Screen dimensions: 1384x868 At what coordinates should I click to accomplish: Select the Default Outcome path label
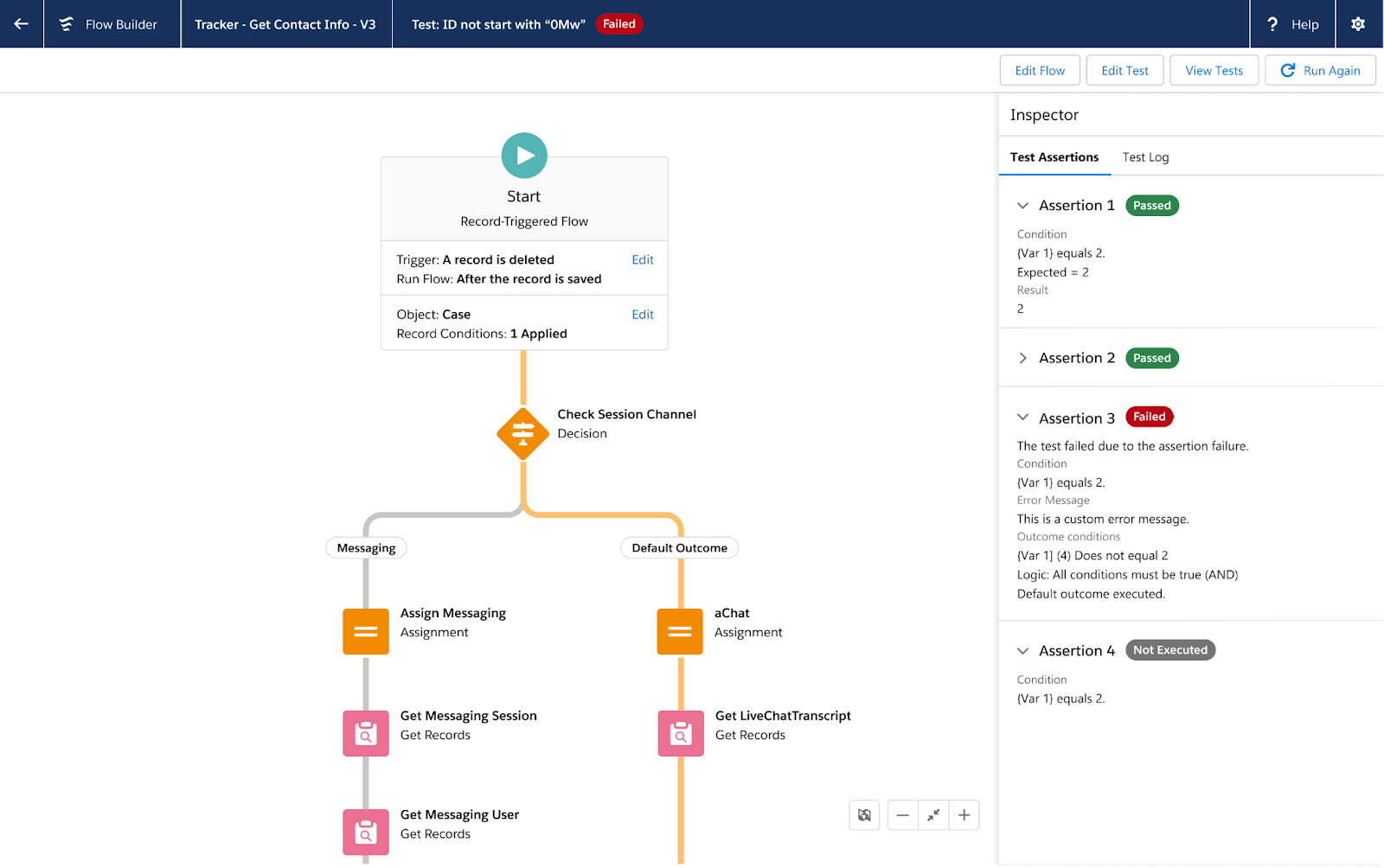679,548
